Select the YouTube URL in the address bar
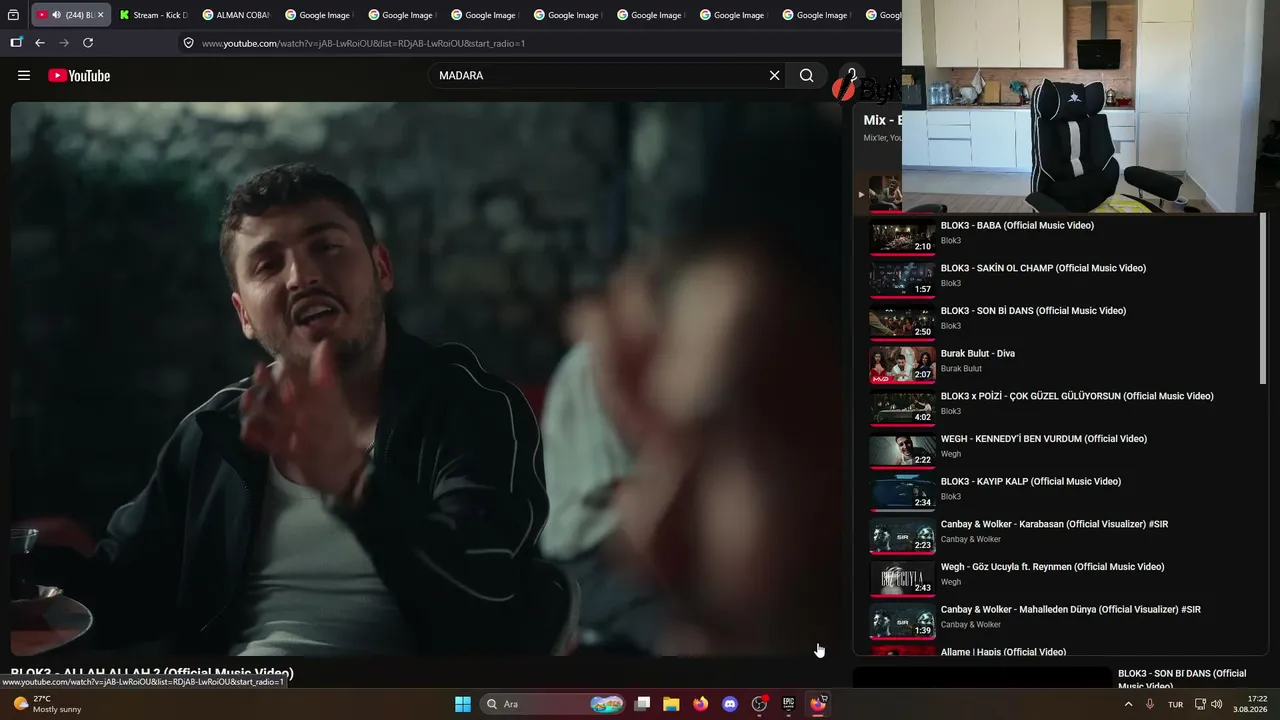The image size is (1280, 720). point(363,43)
